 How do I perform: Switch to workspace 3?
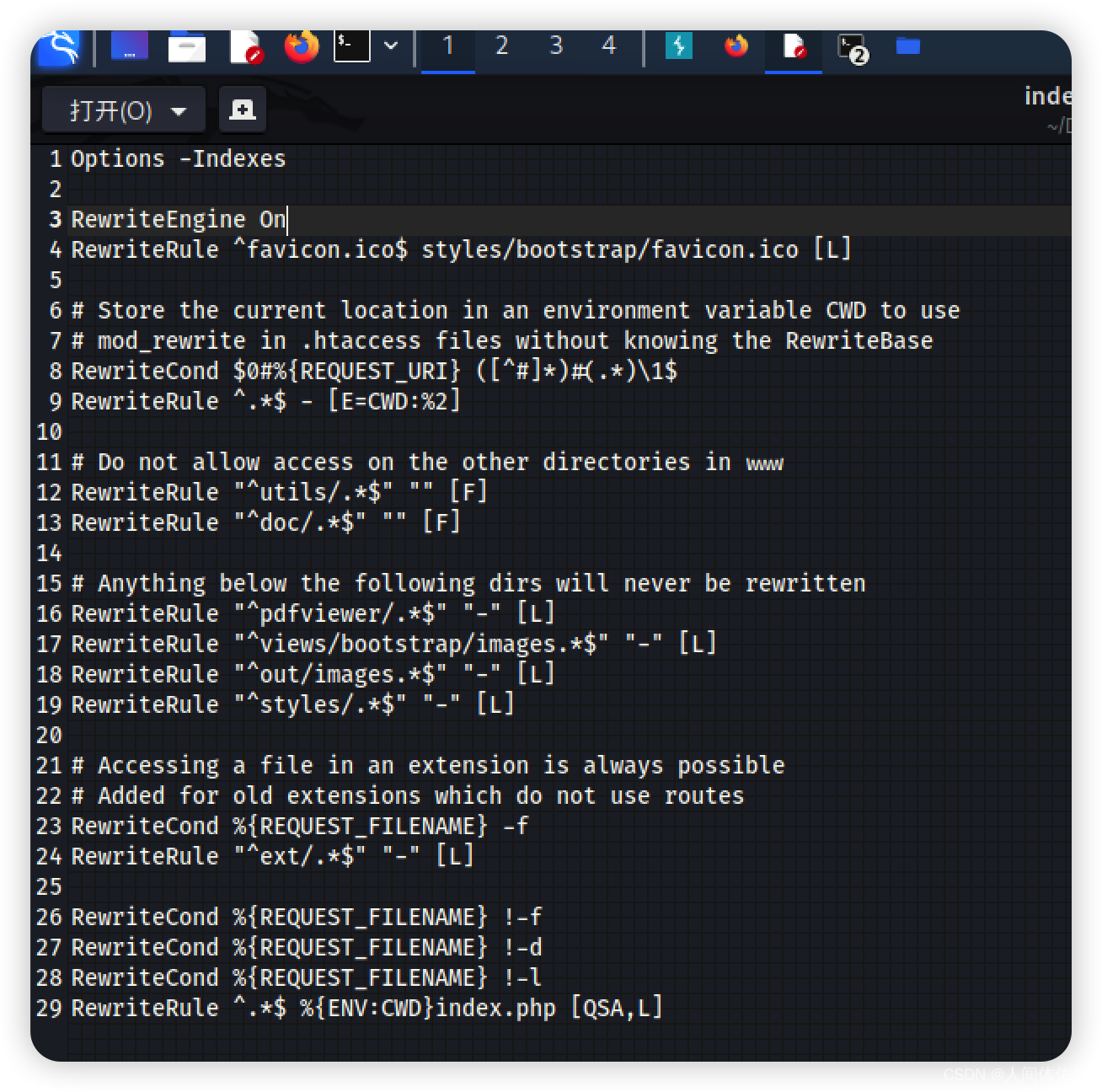[x=555, y=45]
